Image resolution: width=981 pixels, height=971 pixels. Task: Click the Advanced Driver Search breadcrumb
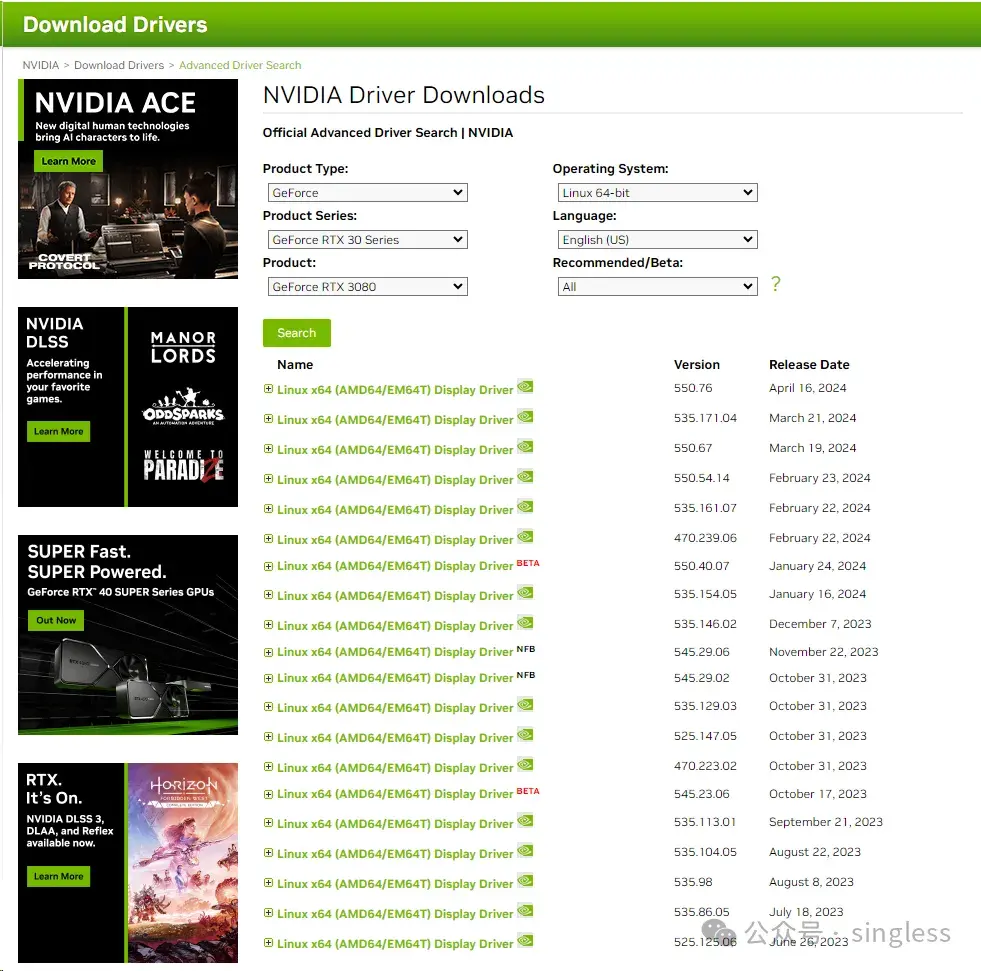[240, 65]
